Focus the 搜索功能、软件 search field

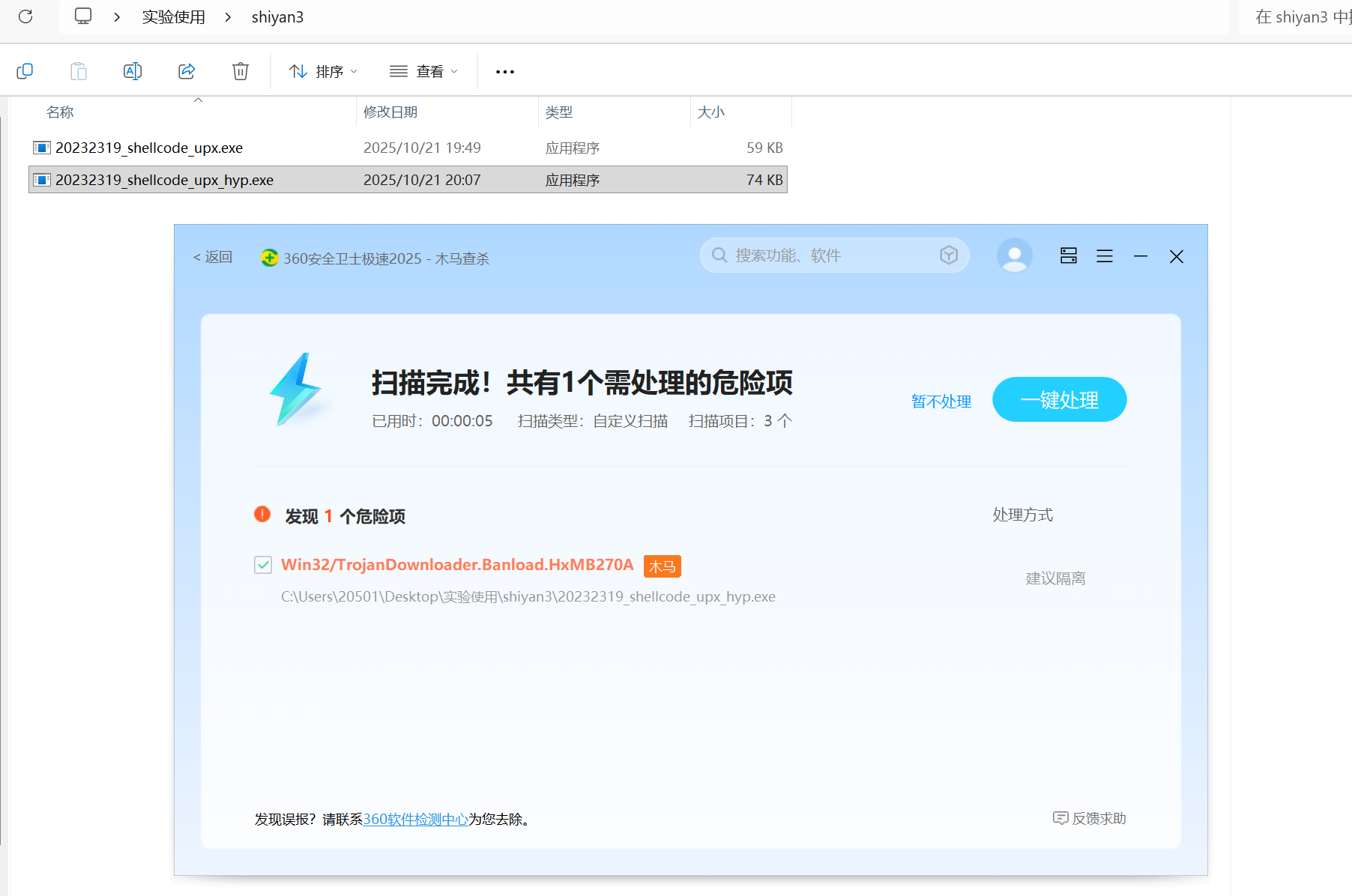[834, 255]
